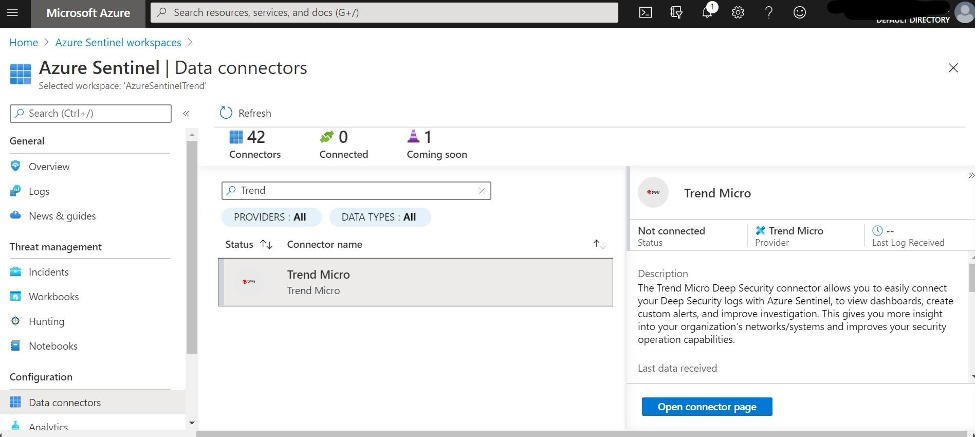Screen dimensions: 977x437
Task: Collapse the left sidebar menu
Action: click(186, 113)
